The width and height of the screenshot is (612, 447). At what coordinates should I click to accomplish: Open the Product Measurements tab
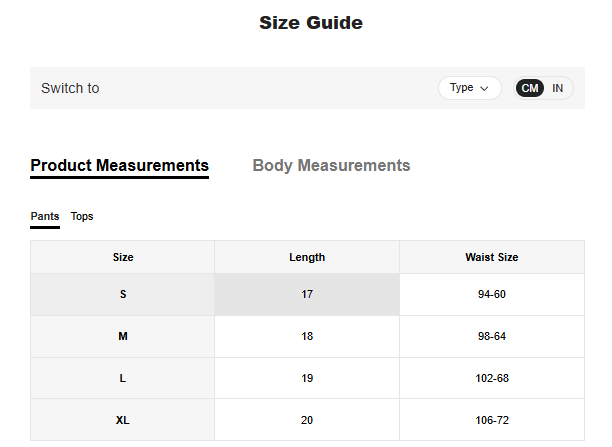tap(119, 166)
